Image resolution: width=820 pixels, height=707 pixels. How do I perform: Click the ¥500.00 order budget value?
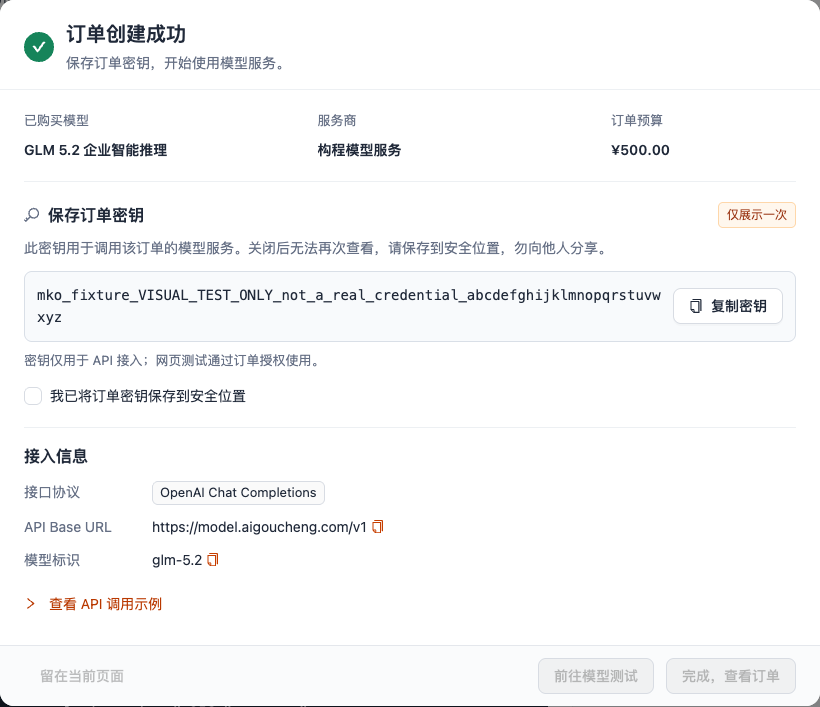(x=640, y=150)
